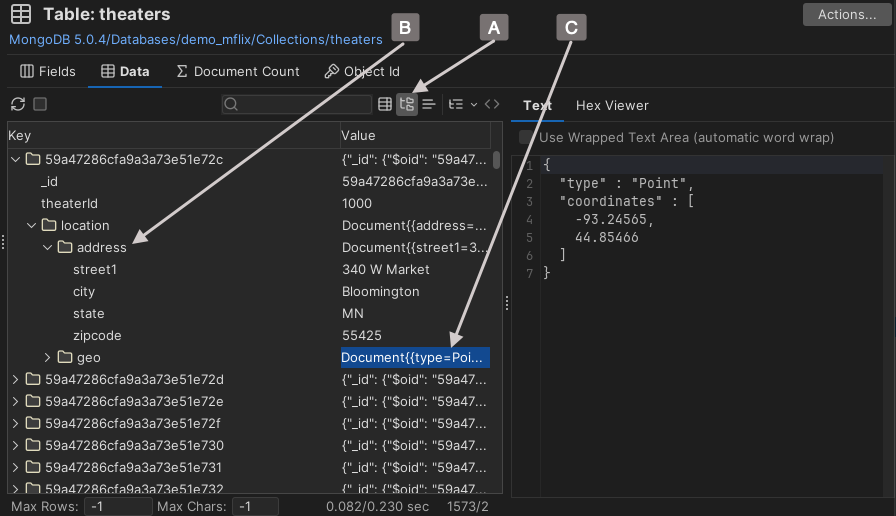Screen dimensions: 896x516
Task: Collapse the location node
Action: click(x=32, y=225)
